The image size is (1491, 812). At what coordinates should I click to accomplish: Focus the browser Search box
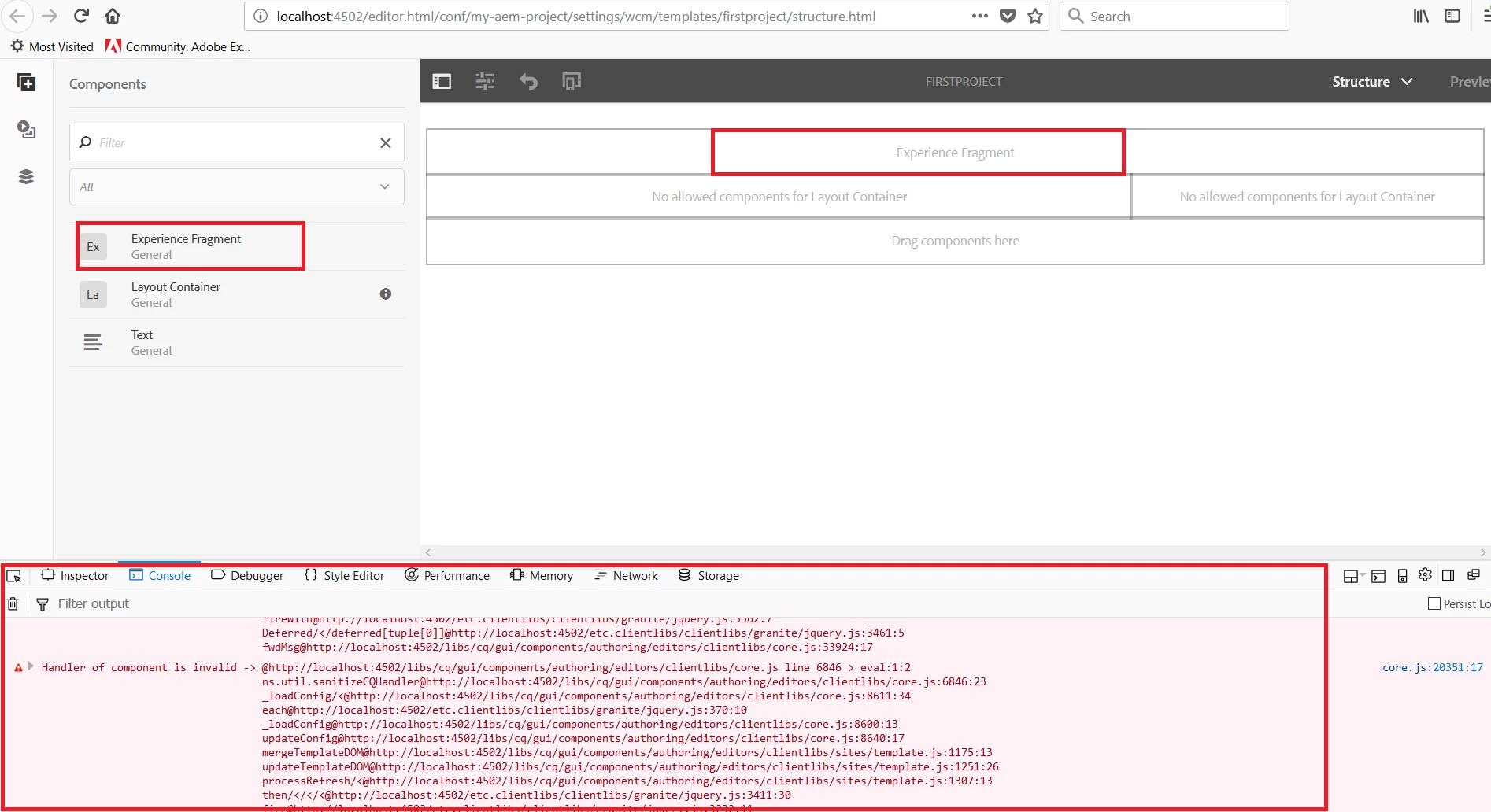coord(1175,16)
